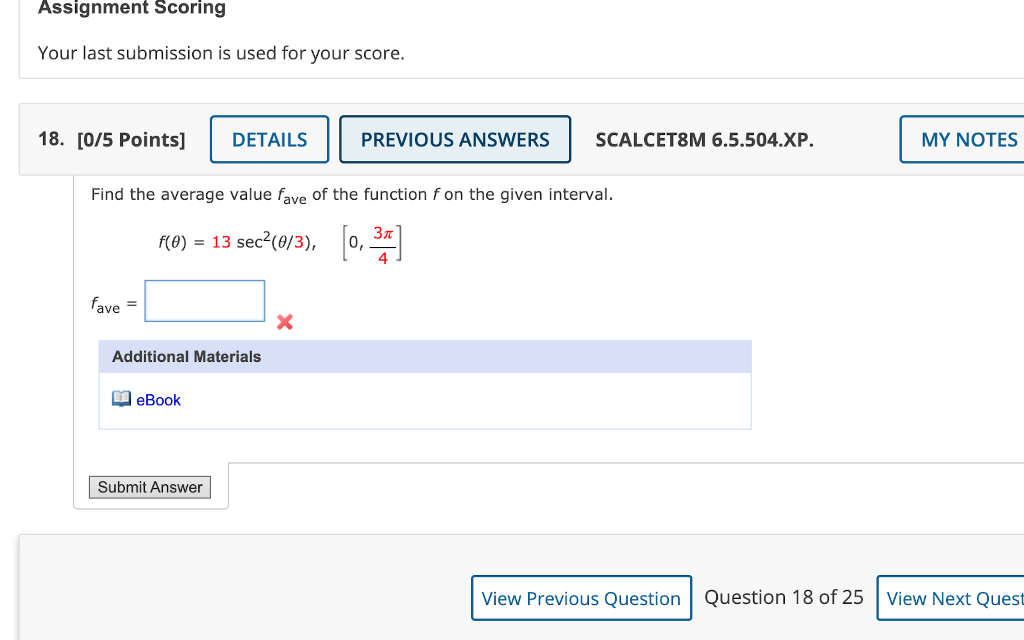
Task: Select question number 18 heading
Action: pyautogui.click(x=47, y=139)
